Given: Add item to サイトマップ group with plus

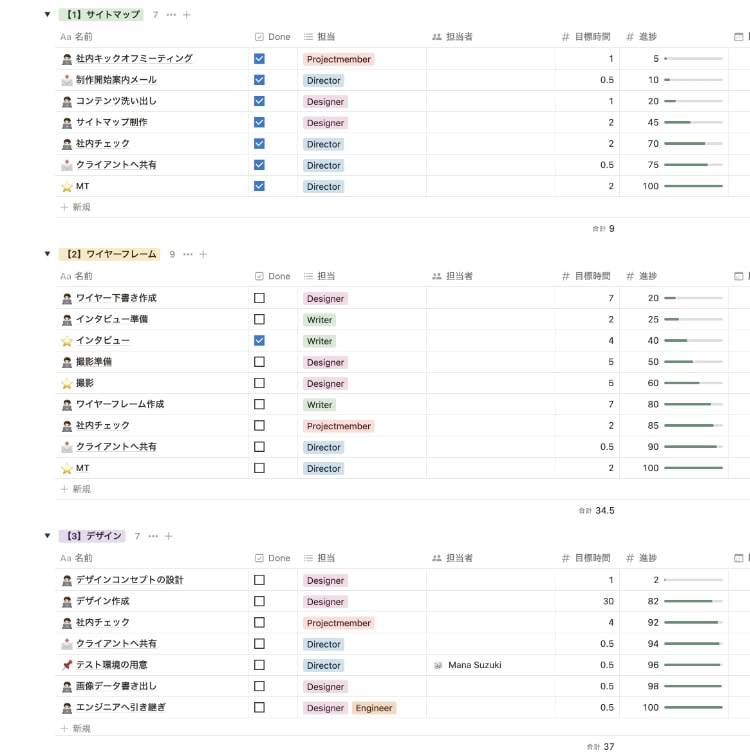Looking at the screenshot, I should click(x=187, y=15).
